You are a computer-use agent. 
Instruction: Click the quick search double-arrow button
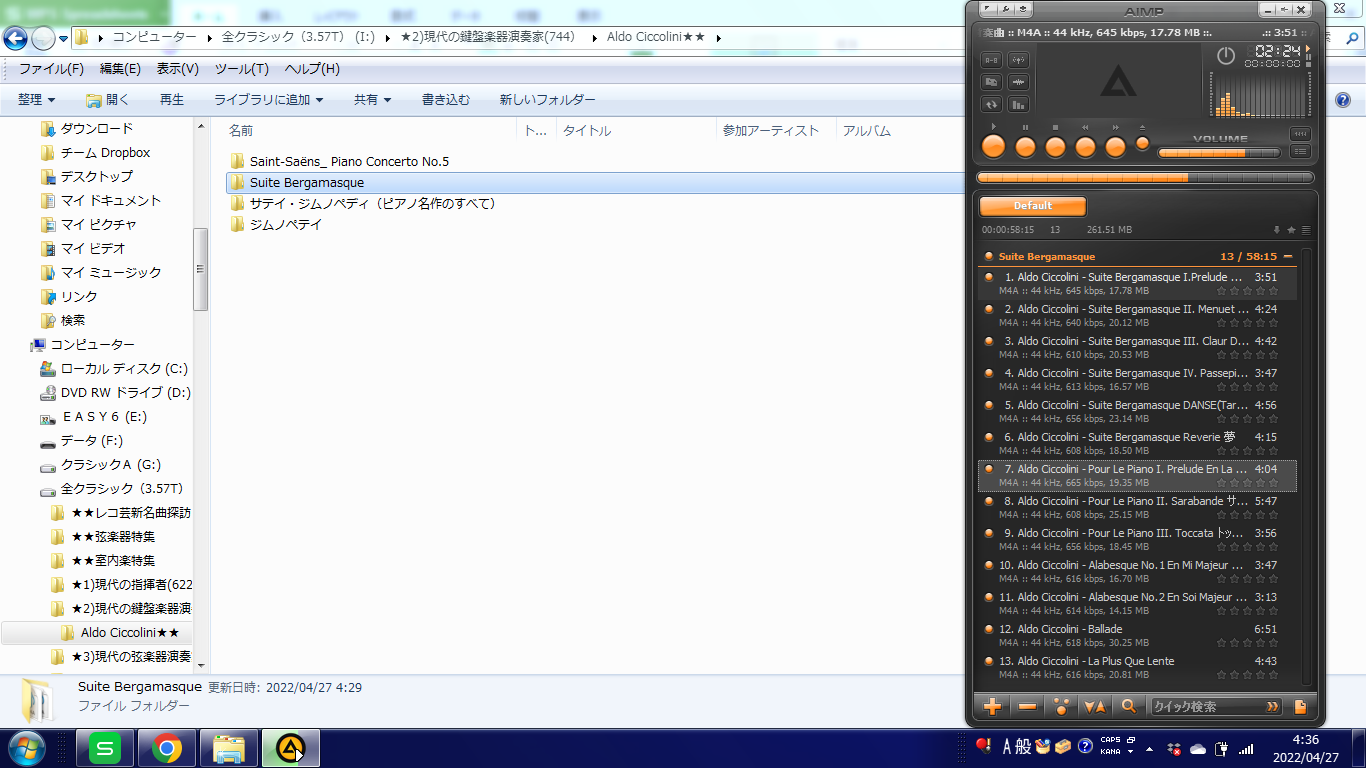[1273, 707]
